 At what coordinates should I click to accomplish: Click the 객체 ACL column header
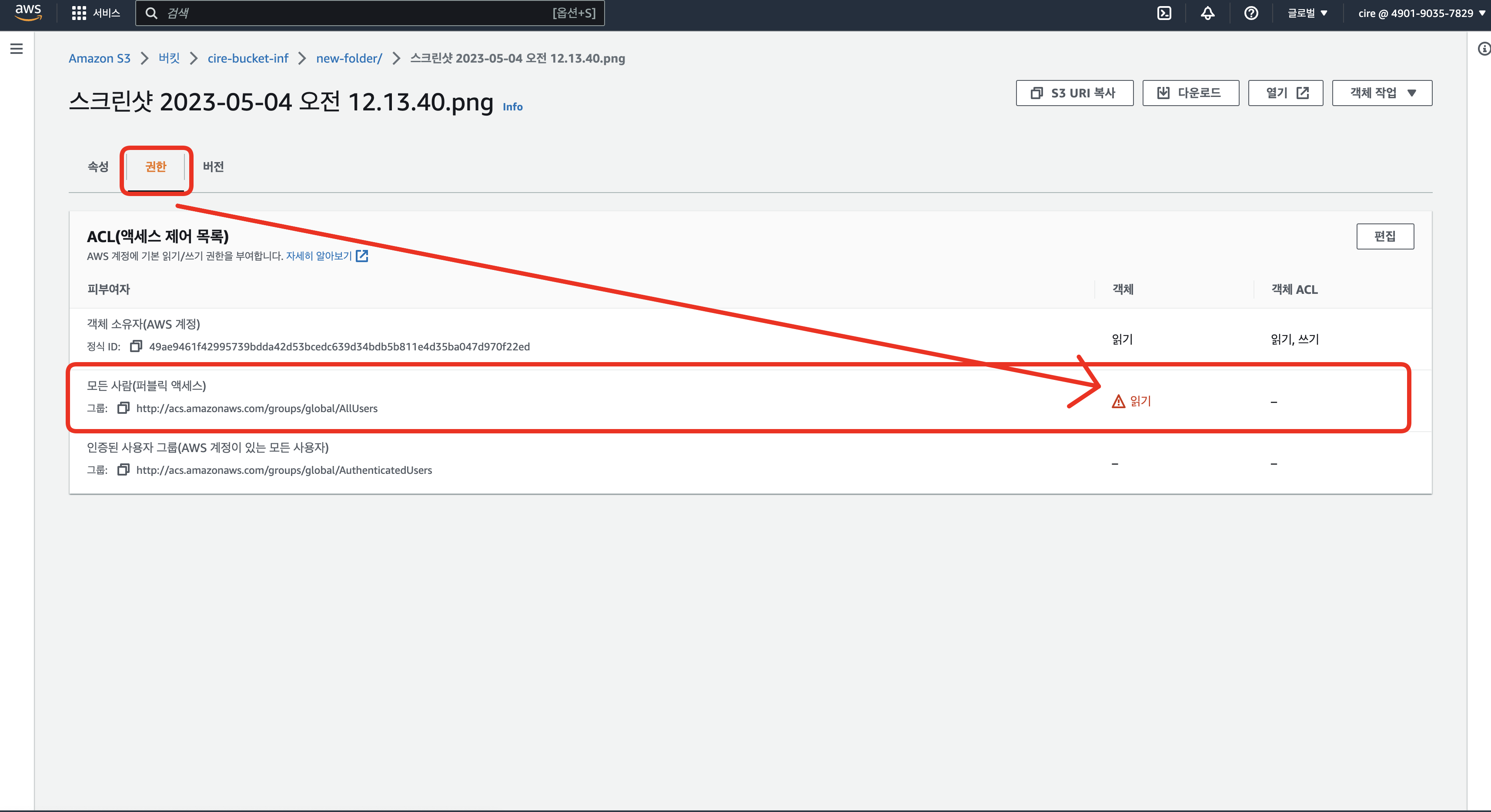(1294, 289)
